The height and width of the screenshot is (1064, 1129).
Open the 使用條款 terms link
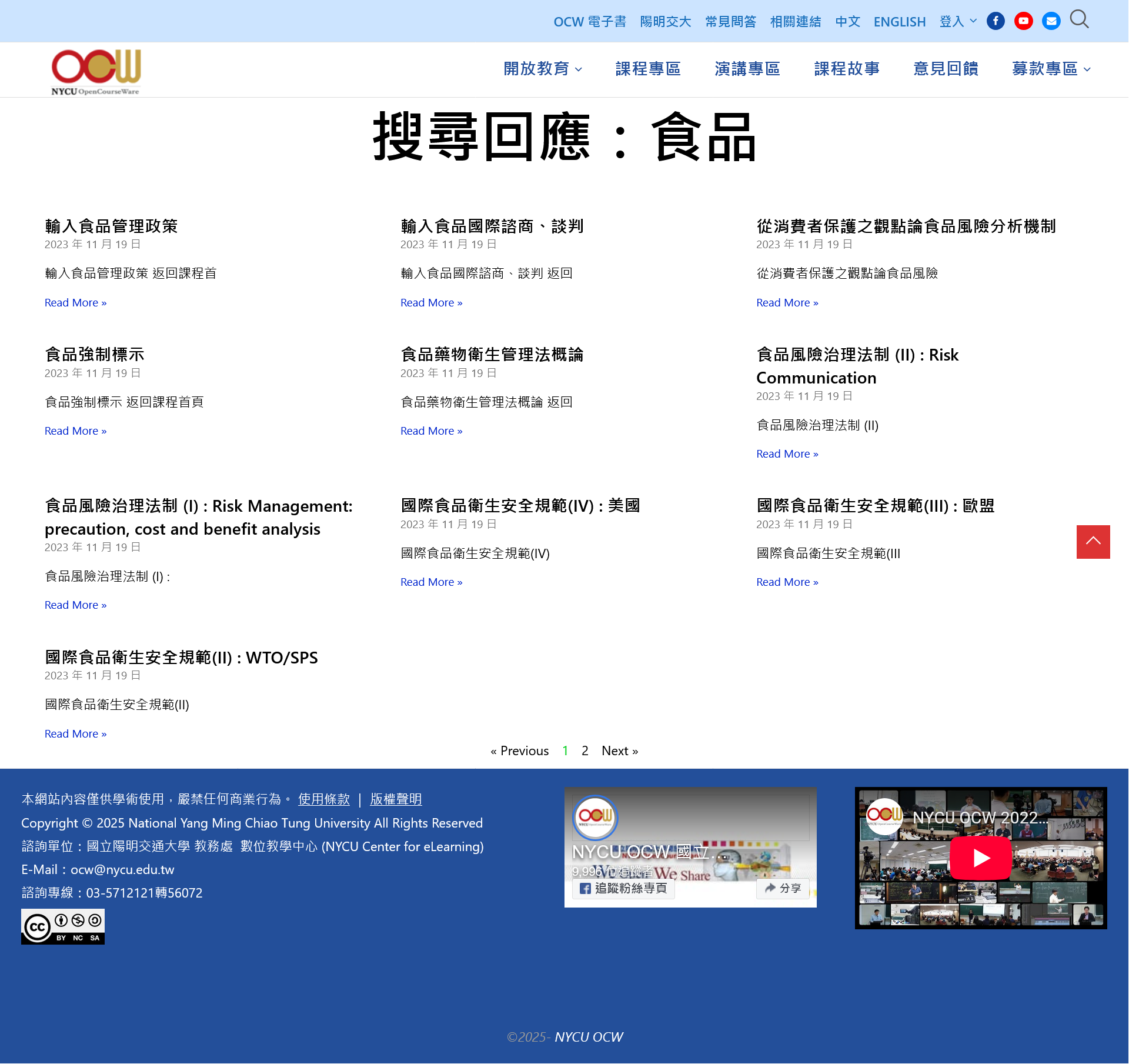pyautogui.click(x=323, y=799)
